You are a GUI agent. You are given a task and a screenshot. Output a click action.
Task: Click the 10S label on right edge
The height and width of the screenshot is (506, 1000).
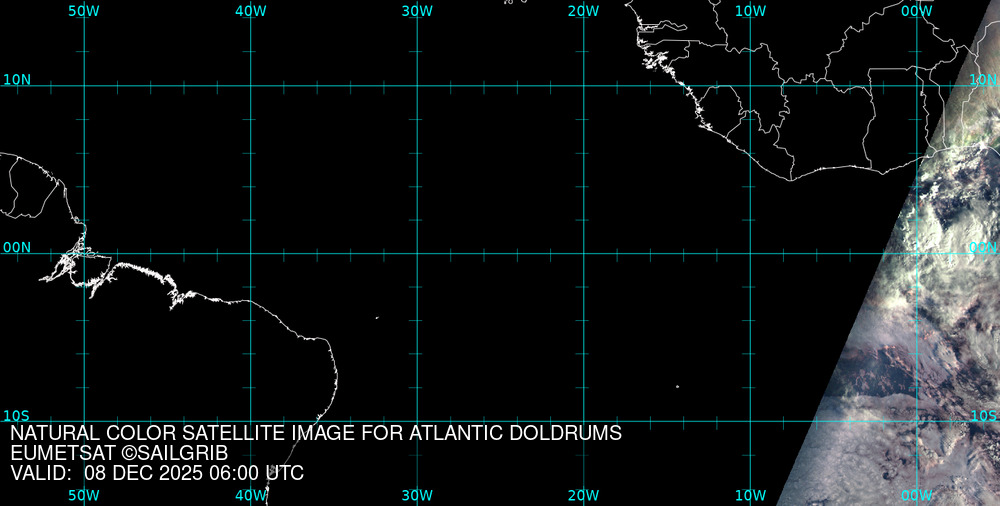pyautogui.click(x=984, y=415)
